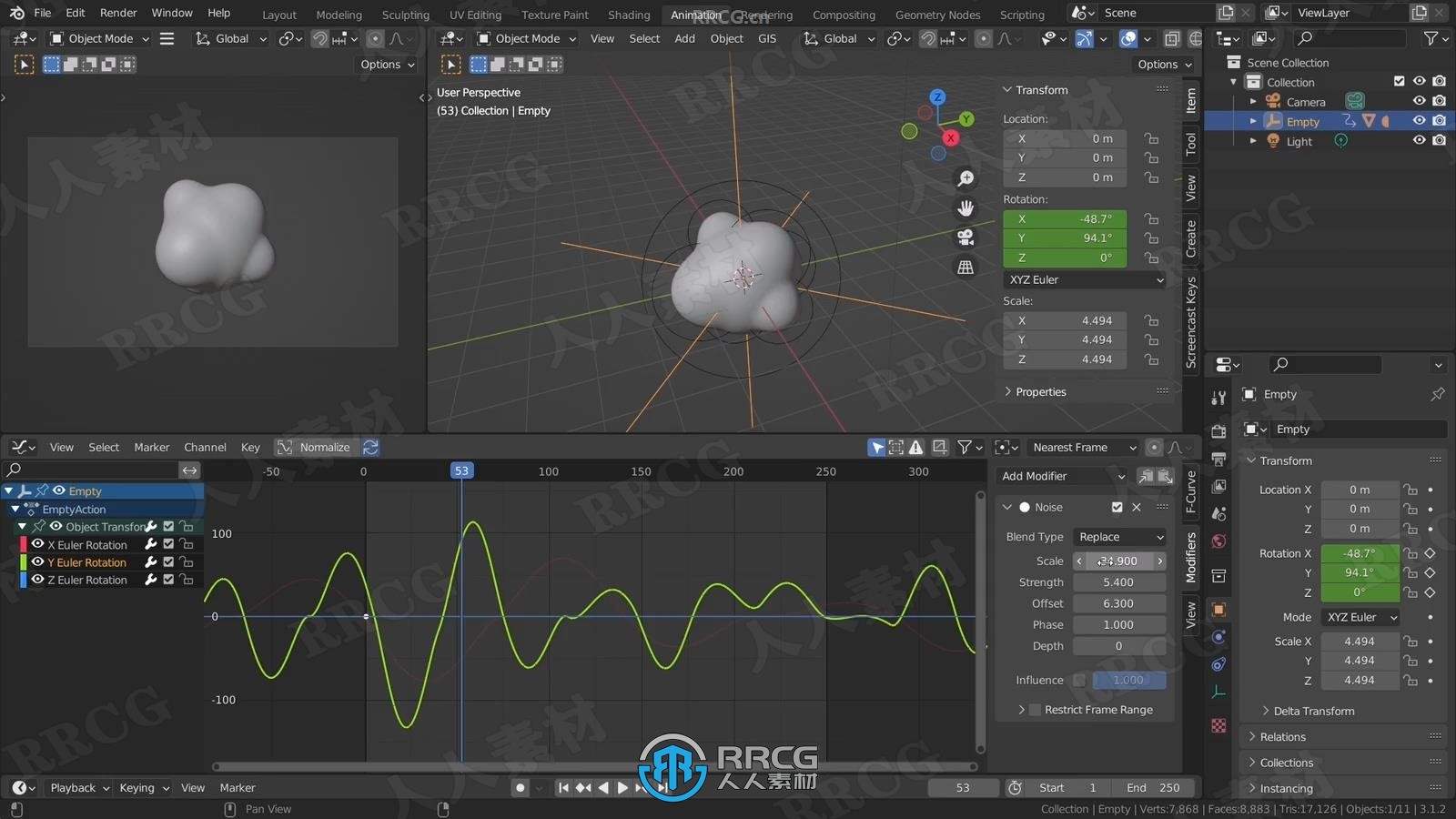Click the Strength field showing 5.400

tap(1119, 582)
